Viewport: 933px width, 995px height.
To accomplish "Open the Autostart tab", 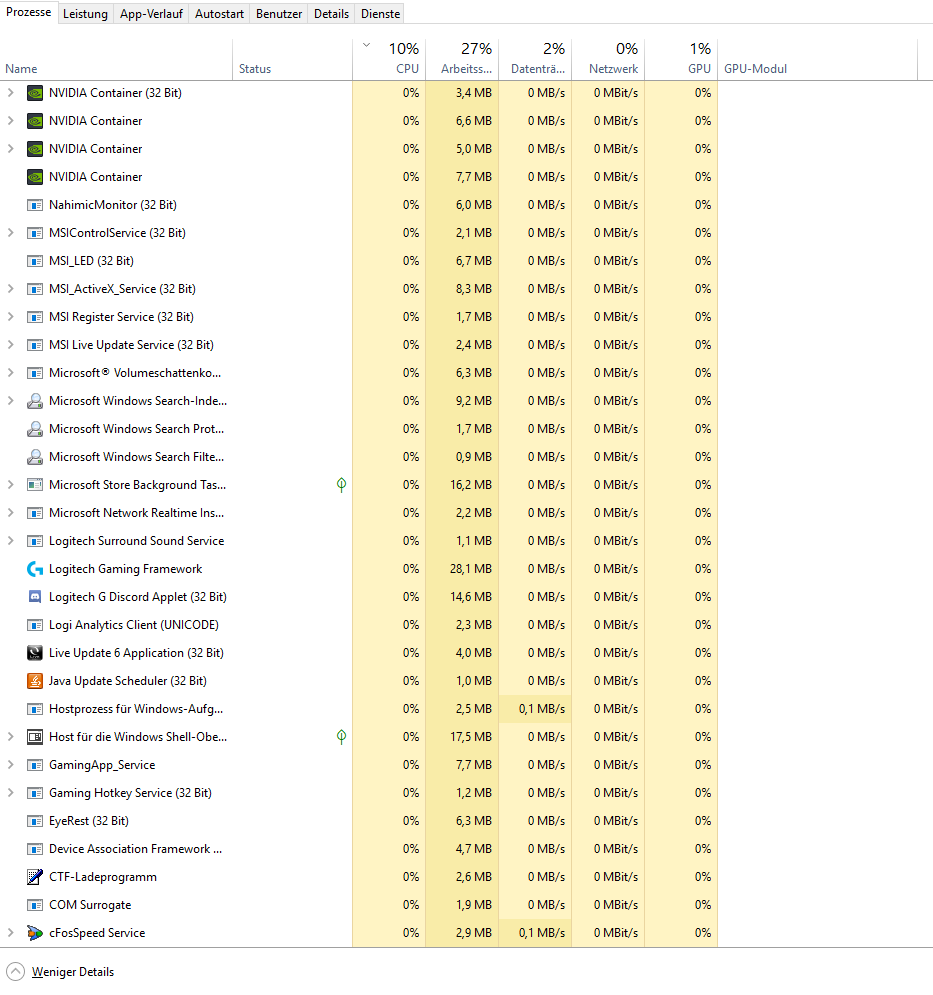I will click(x=219, y=13).
